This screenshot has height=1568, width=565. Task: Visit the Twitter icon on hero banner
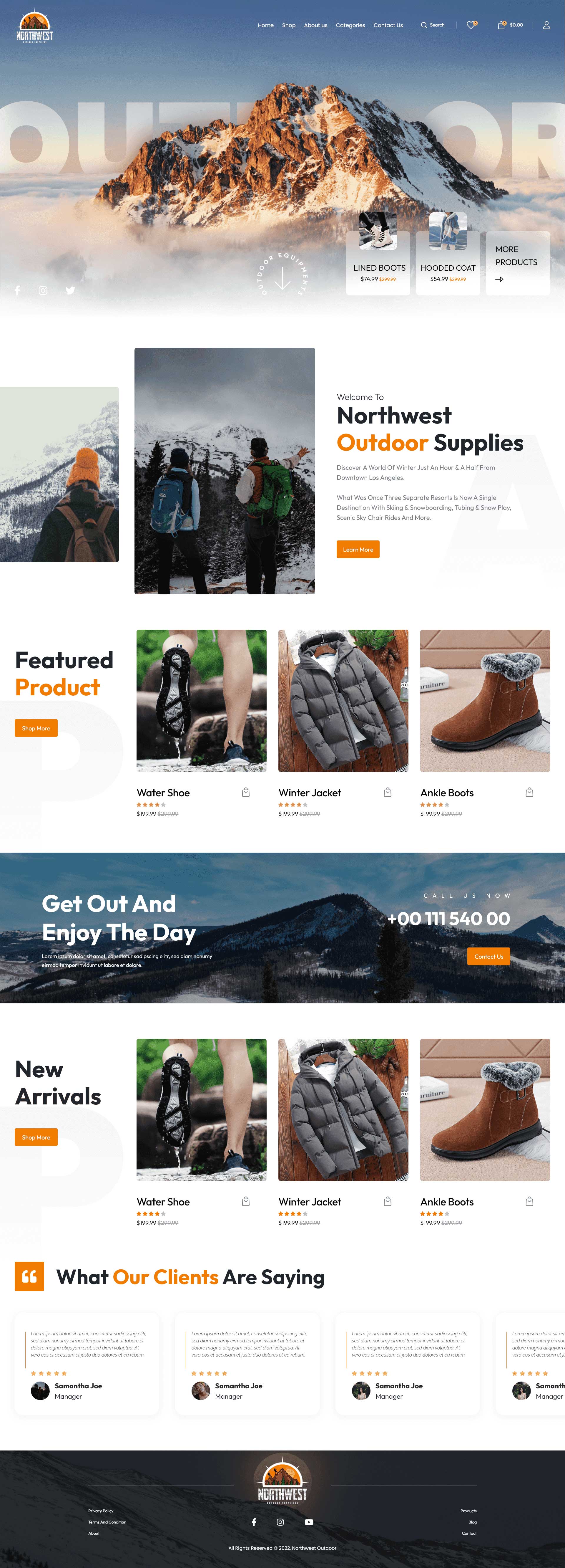pyautogui.click(x=71, y=290)
